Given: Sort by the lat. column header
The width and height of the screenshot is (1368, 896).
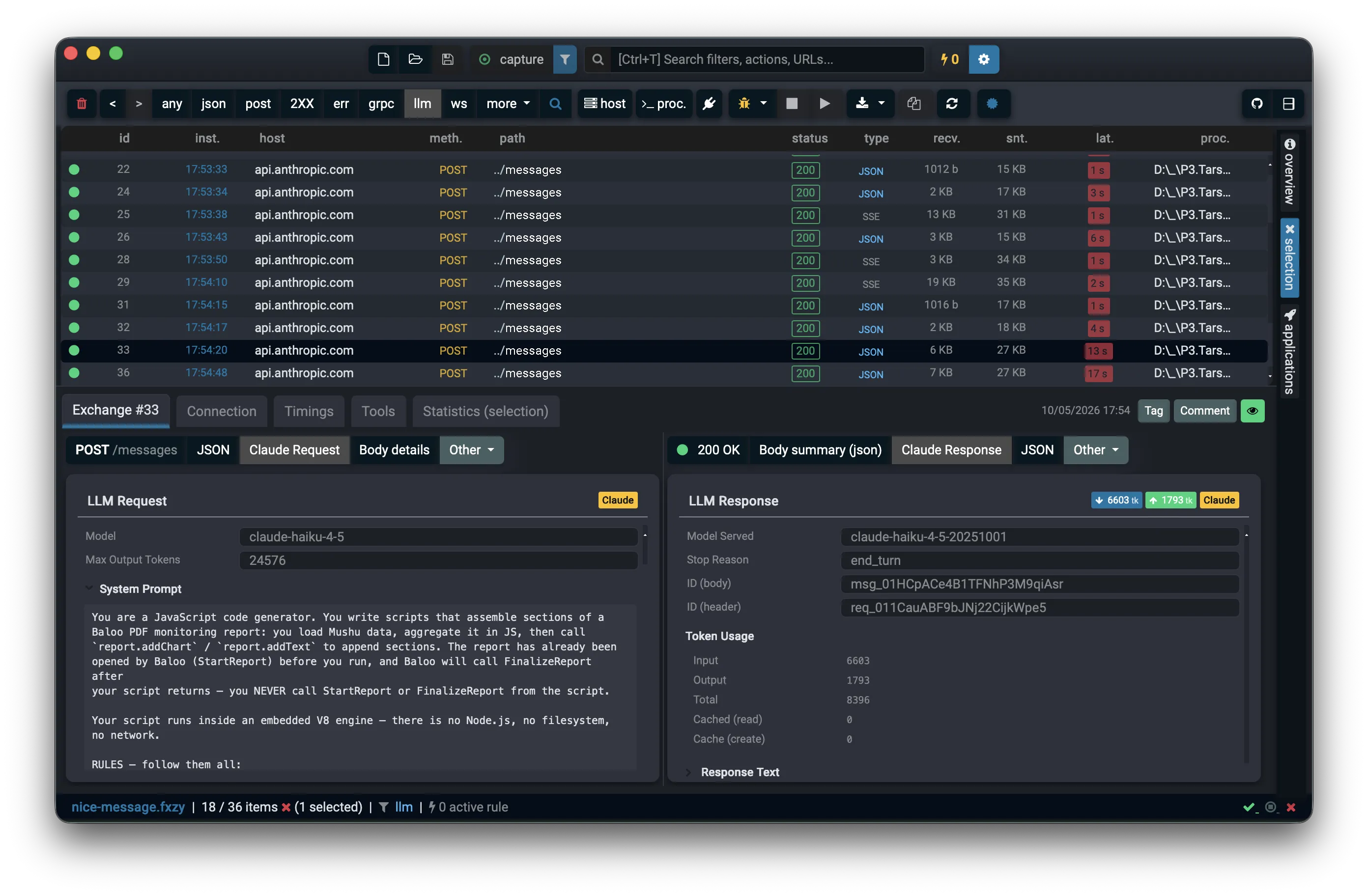Looking at the screenshot, I should point(1104,138).
